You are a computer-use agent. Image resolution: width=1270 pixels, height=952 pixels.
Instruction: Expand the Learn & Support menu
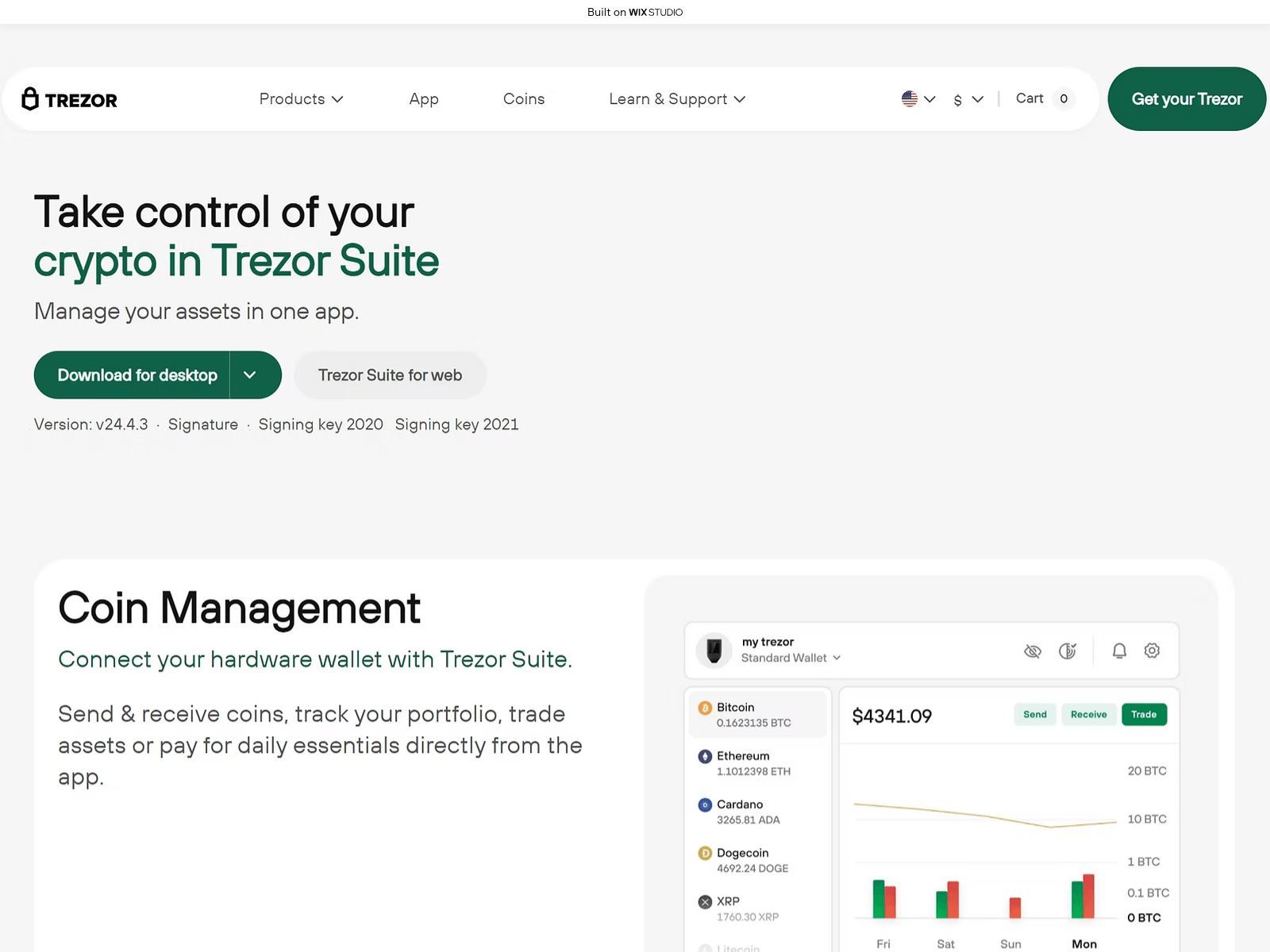coord(677,99)
